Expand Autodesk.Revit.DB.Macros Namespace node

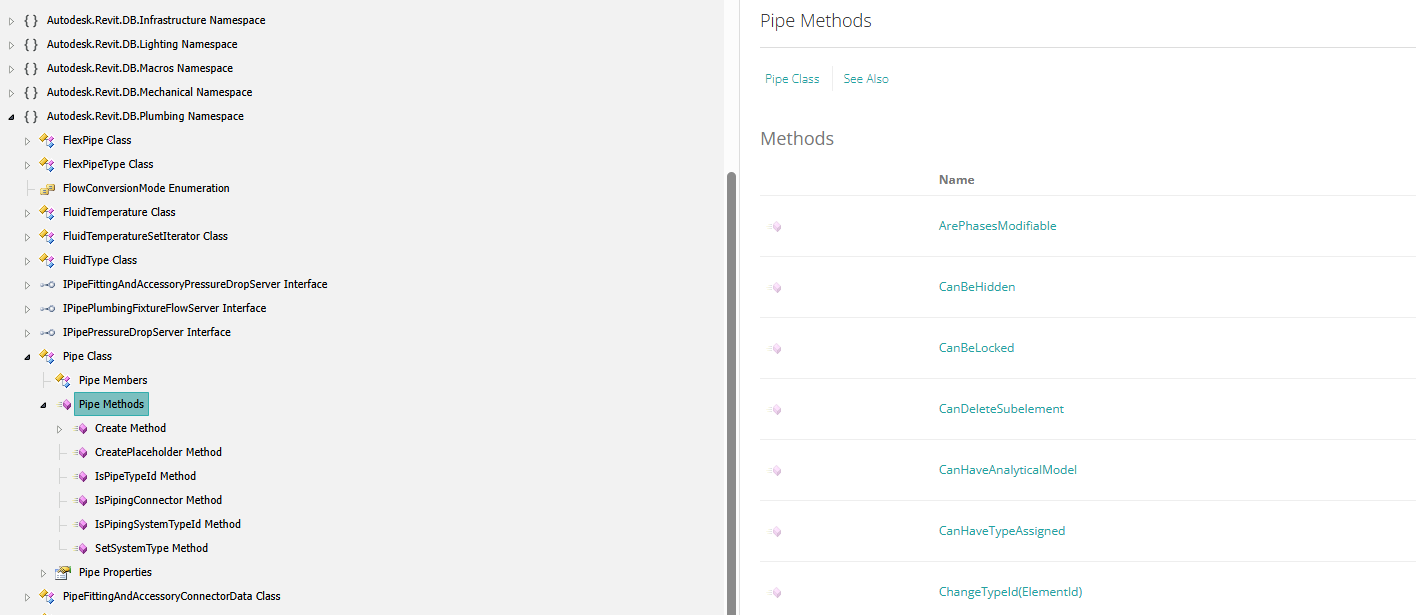11,68
